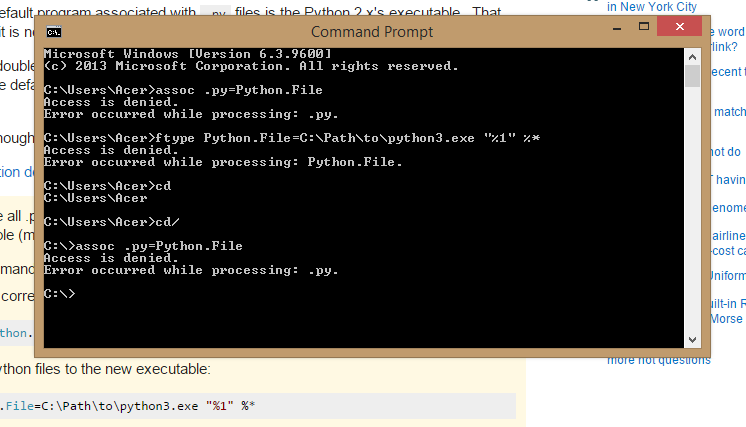Screen dimensions: 746x427
Task: Click the first assoc .py=Python.File command line
Action: pyautogui.click(x=183, y=90)
